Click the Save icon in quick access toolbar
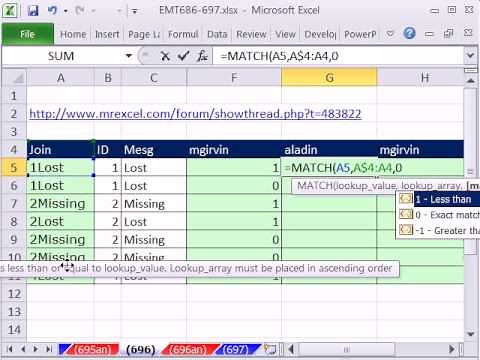 tap(33, 11)
